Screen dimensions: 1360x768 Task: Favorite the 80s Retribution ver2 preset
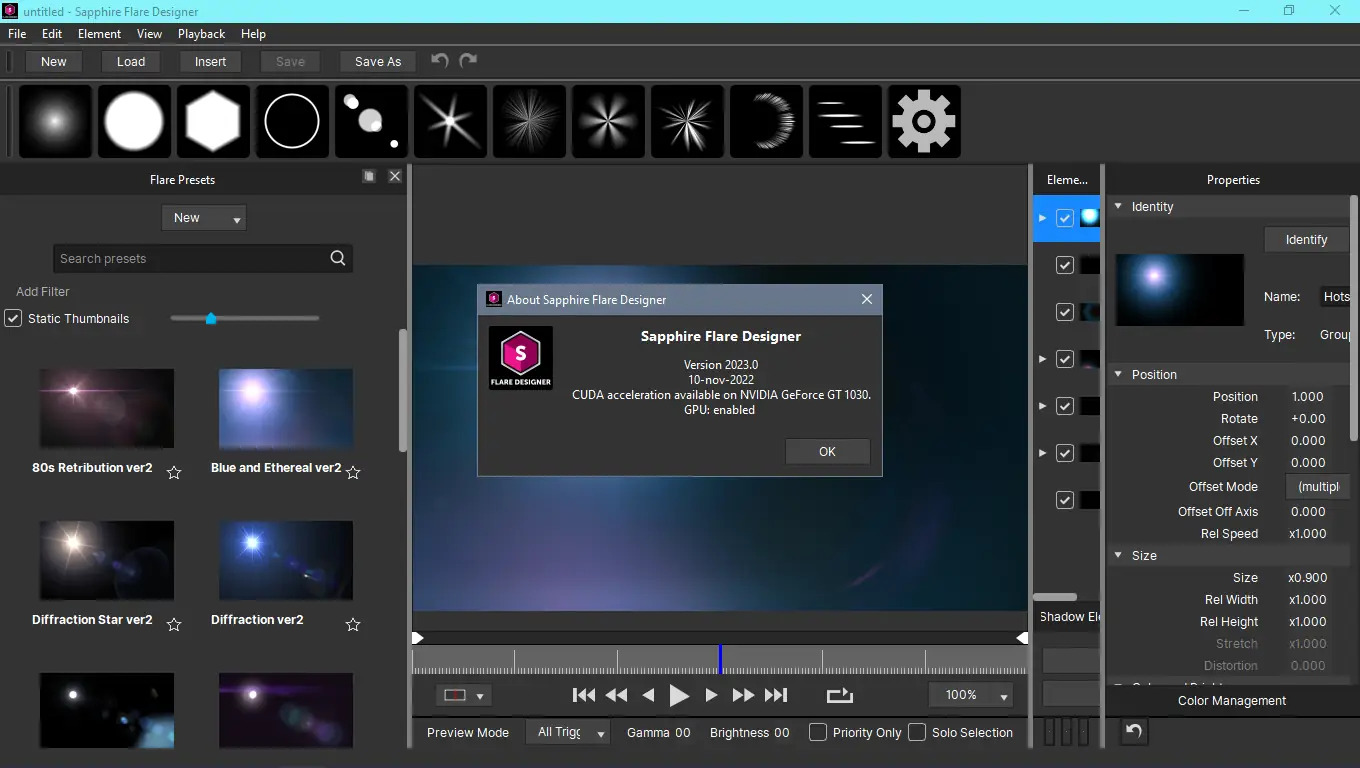pyautogui.click(x=174, y=472)
